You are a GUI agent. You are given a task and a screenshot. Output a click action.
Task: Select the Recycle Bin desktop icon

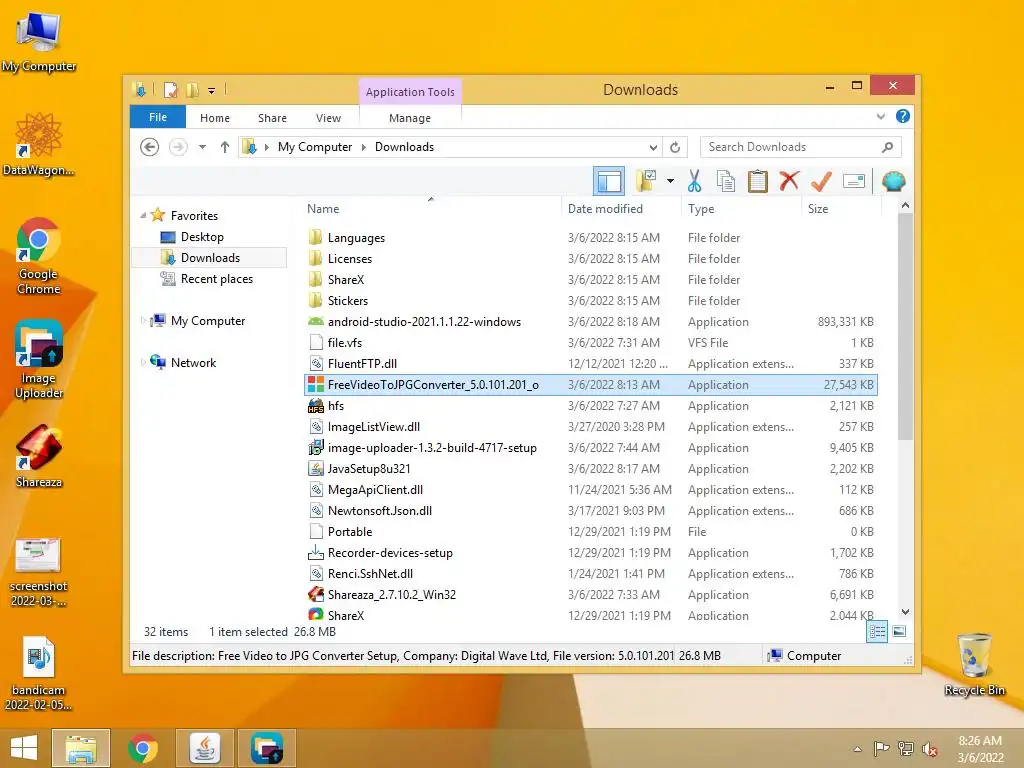(x=974, y=664)
